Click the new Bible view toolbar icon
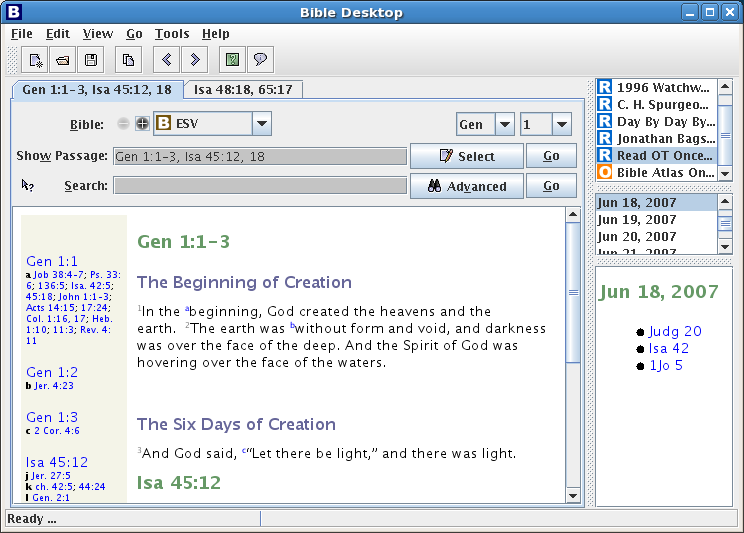 coord(35,60)
